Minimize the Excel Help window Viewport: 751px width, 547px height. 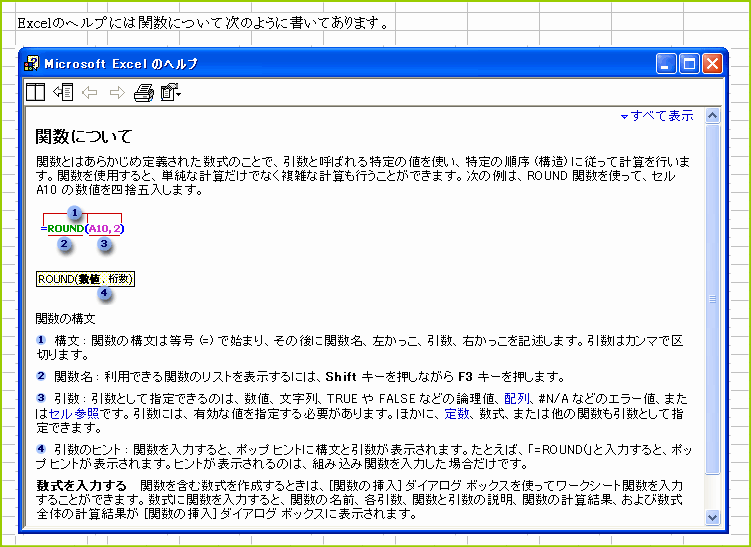tap(666, 63)
